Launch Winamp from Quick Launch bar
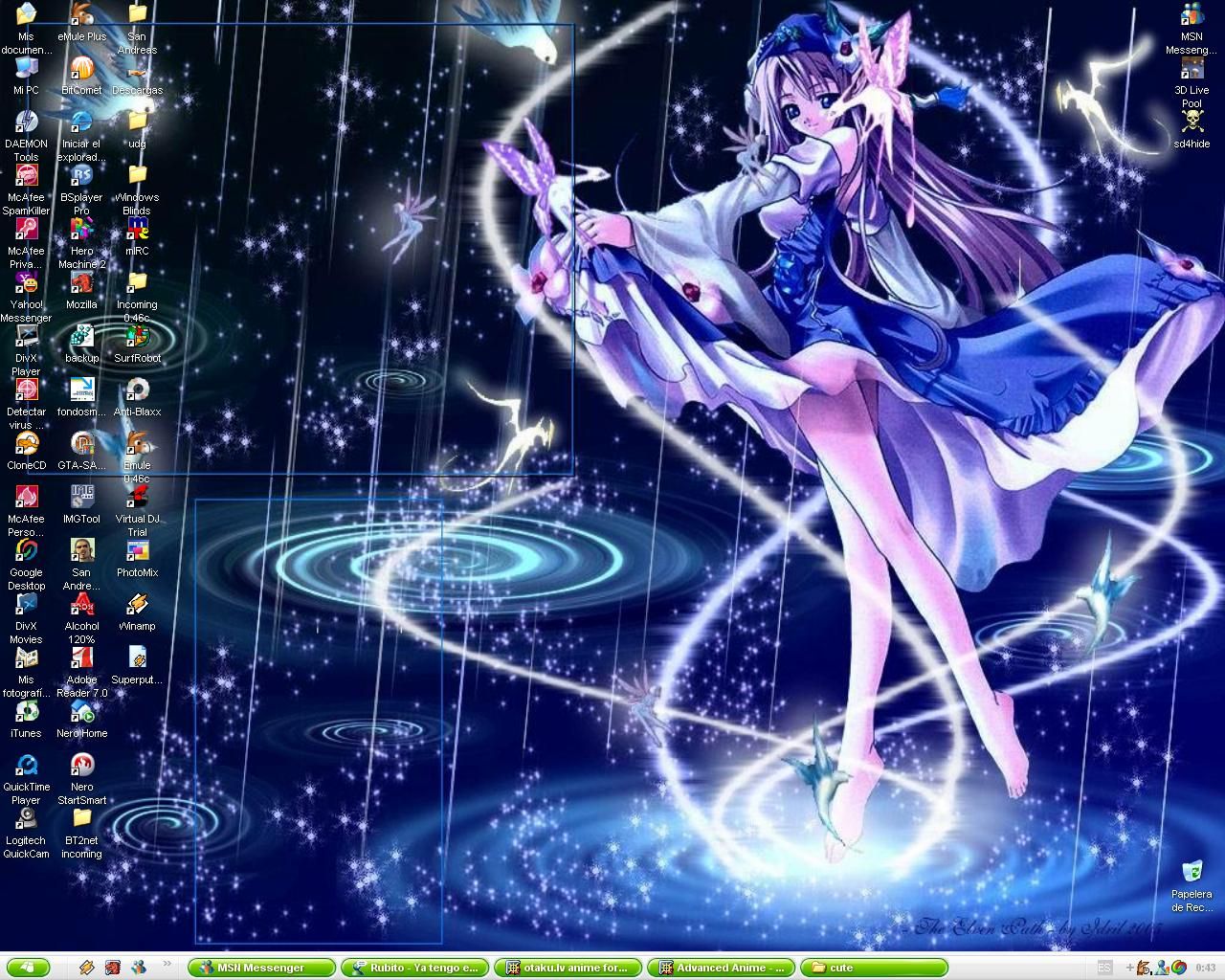This screenshot has width=1225, height=980. 87,968
